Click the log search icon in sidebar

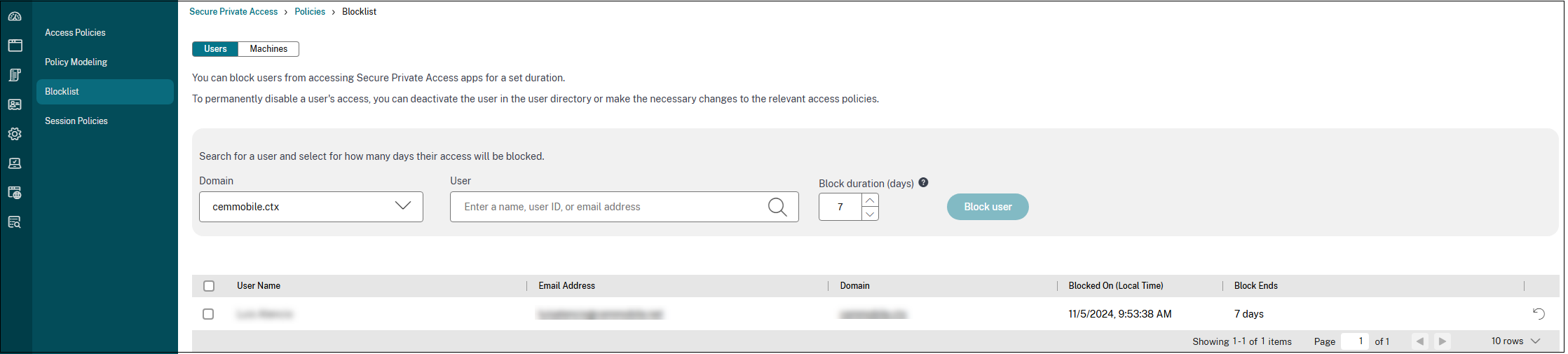pyautogui.click(x=15, y=222)
